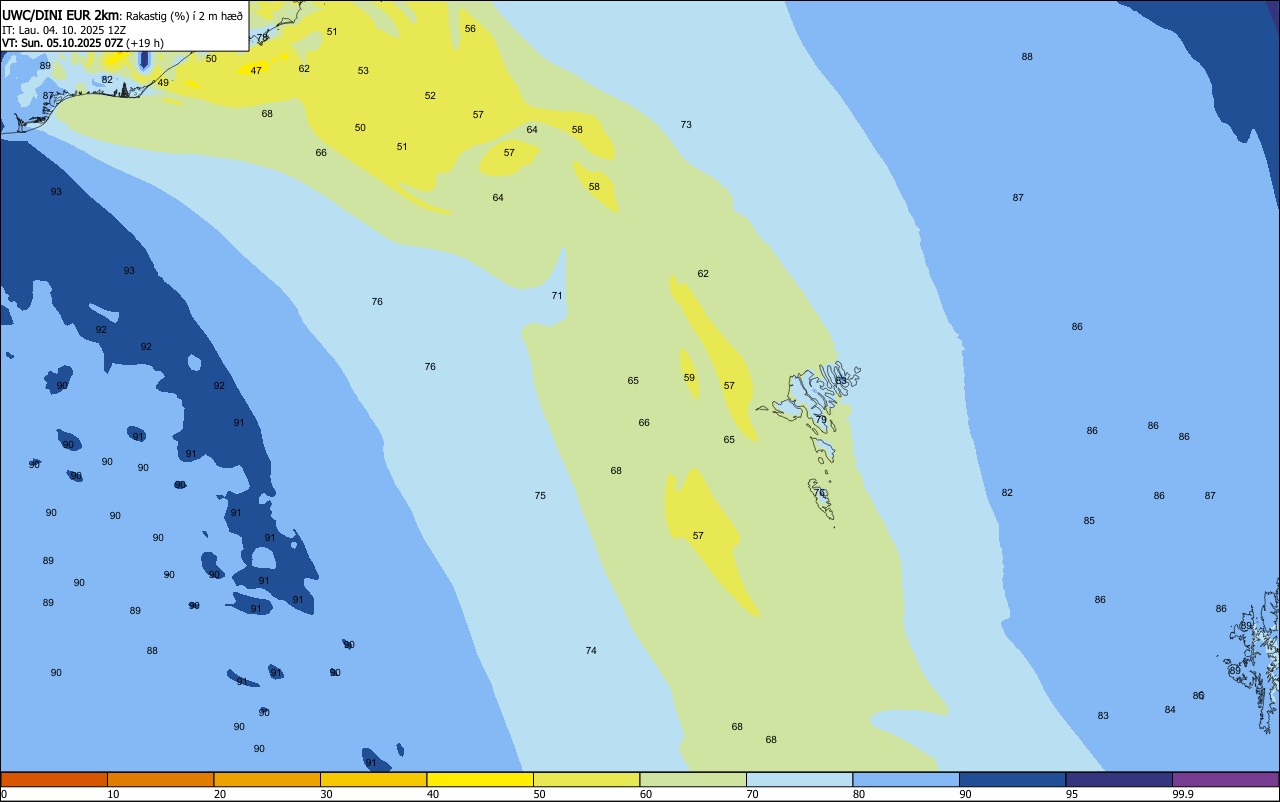The image size is (1280, 802).
Task: Click the humidity value "85" on the map
Action: [x=1089, y=521]
